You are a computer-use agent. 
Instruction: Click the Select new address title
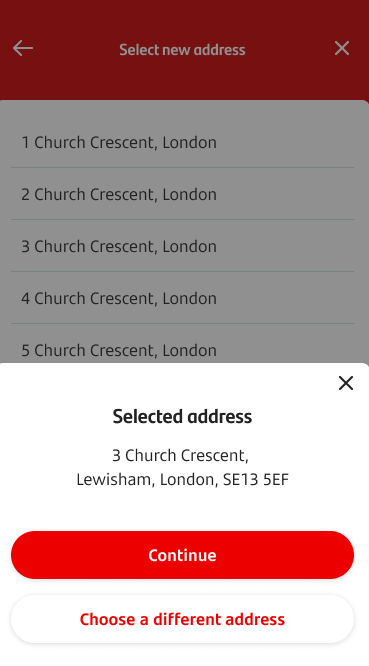click(182, 50)
